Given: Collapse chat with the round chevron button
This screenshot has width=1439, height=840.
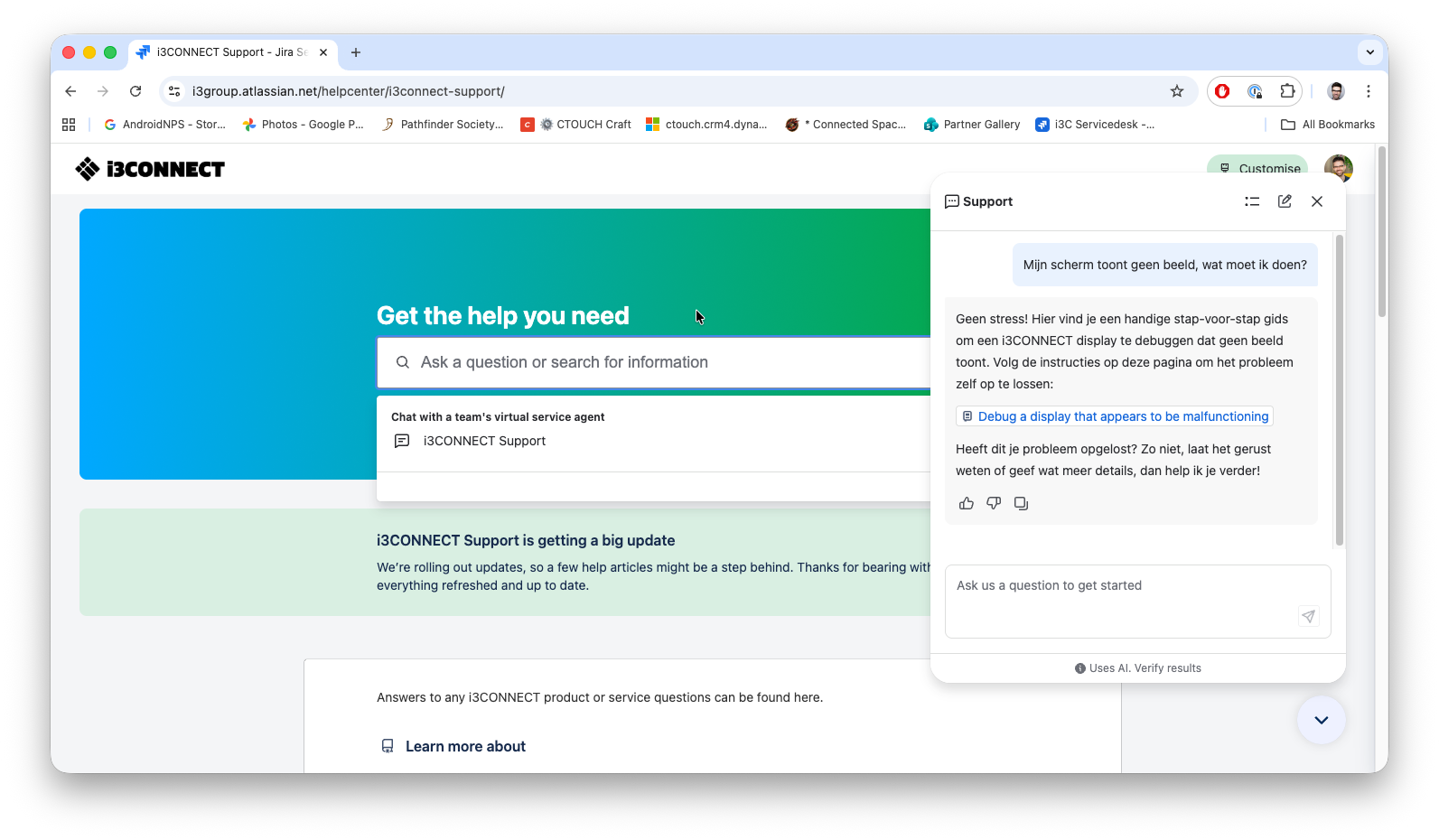Looking at the screenshot, I should [1322, 720].
